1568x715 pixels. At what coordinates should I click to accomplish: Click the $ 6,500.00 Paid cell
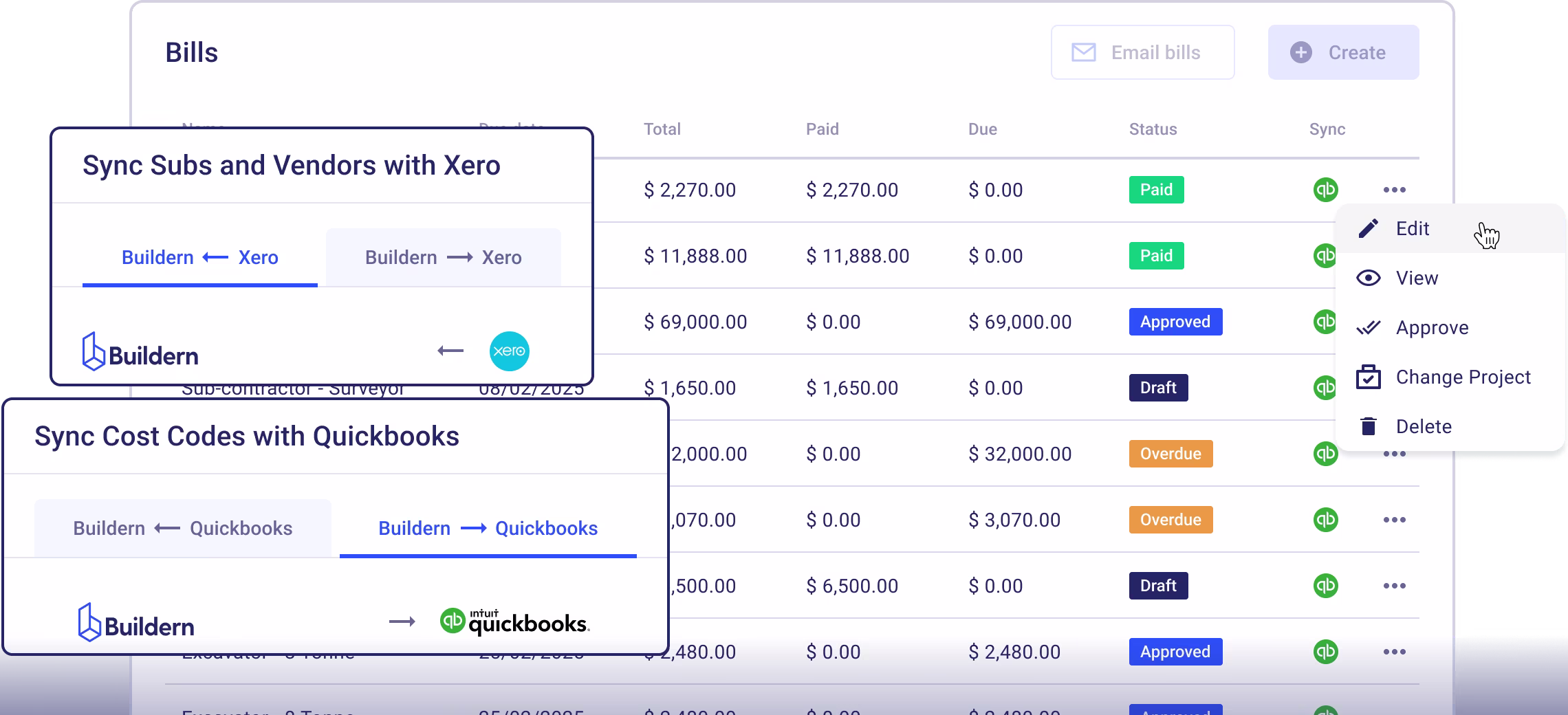tap(852, 586)
